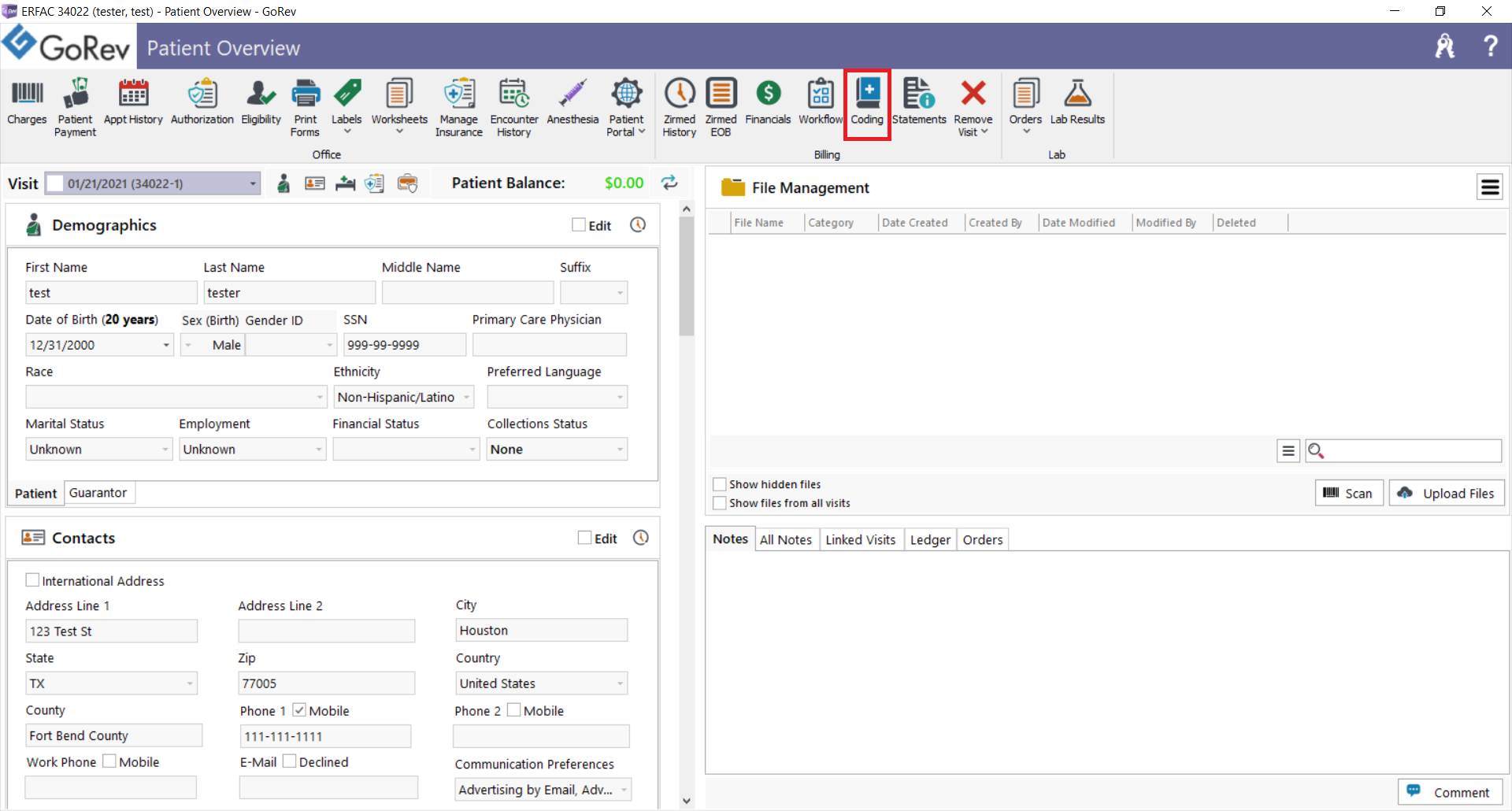This screenshot has width=1512, height=811.
Task: Check patient Eligibility
Action: pyautogui.click(x=261, y=102)
